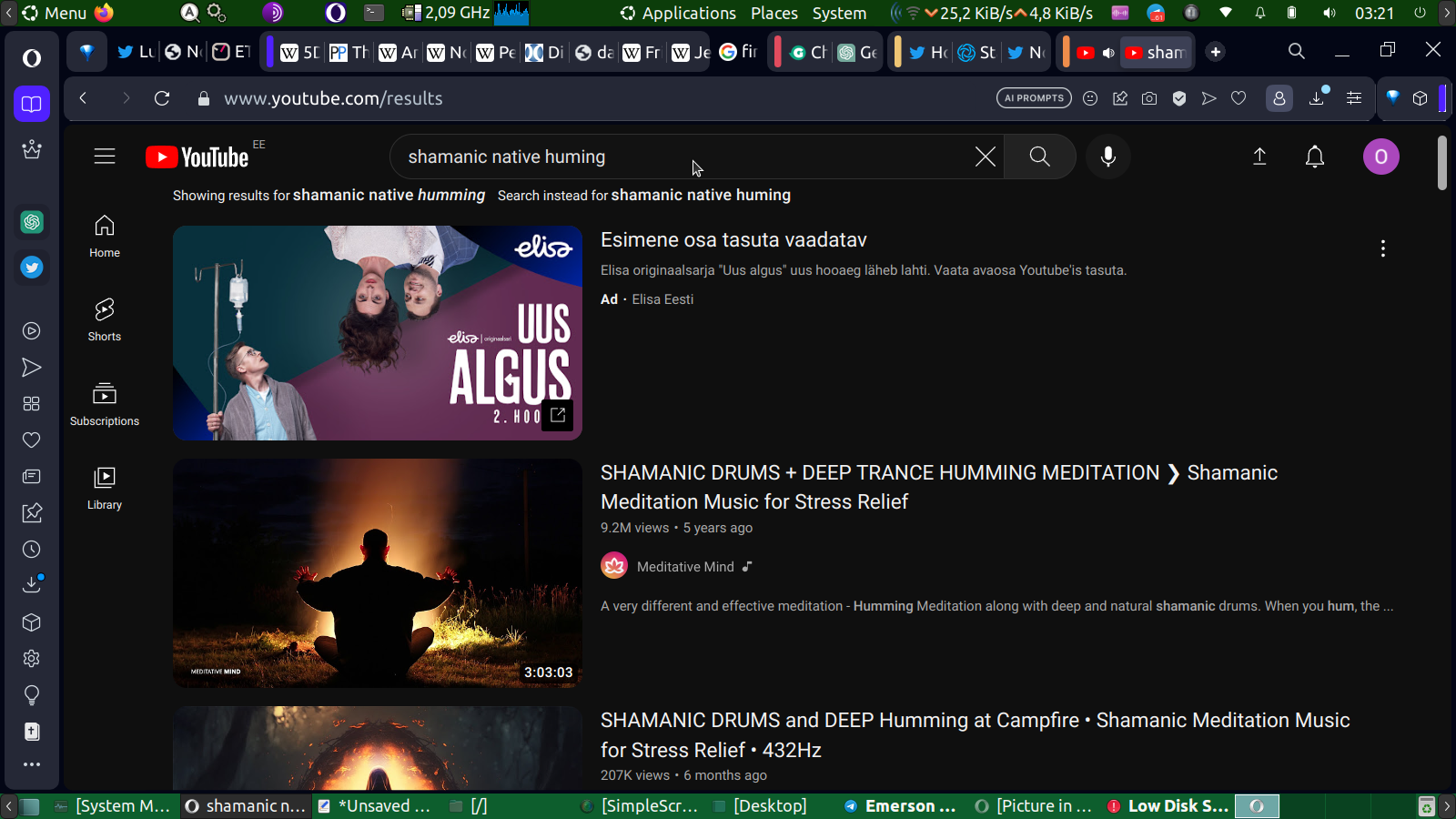Open the Meditative Mind channel link
This screenshot has height=819, width=1456.
point(684,566)
